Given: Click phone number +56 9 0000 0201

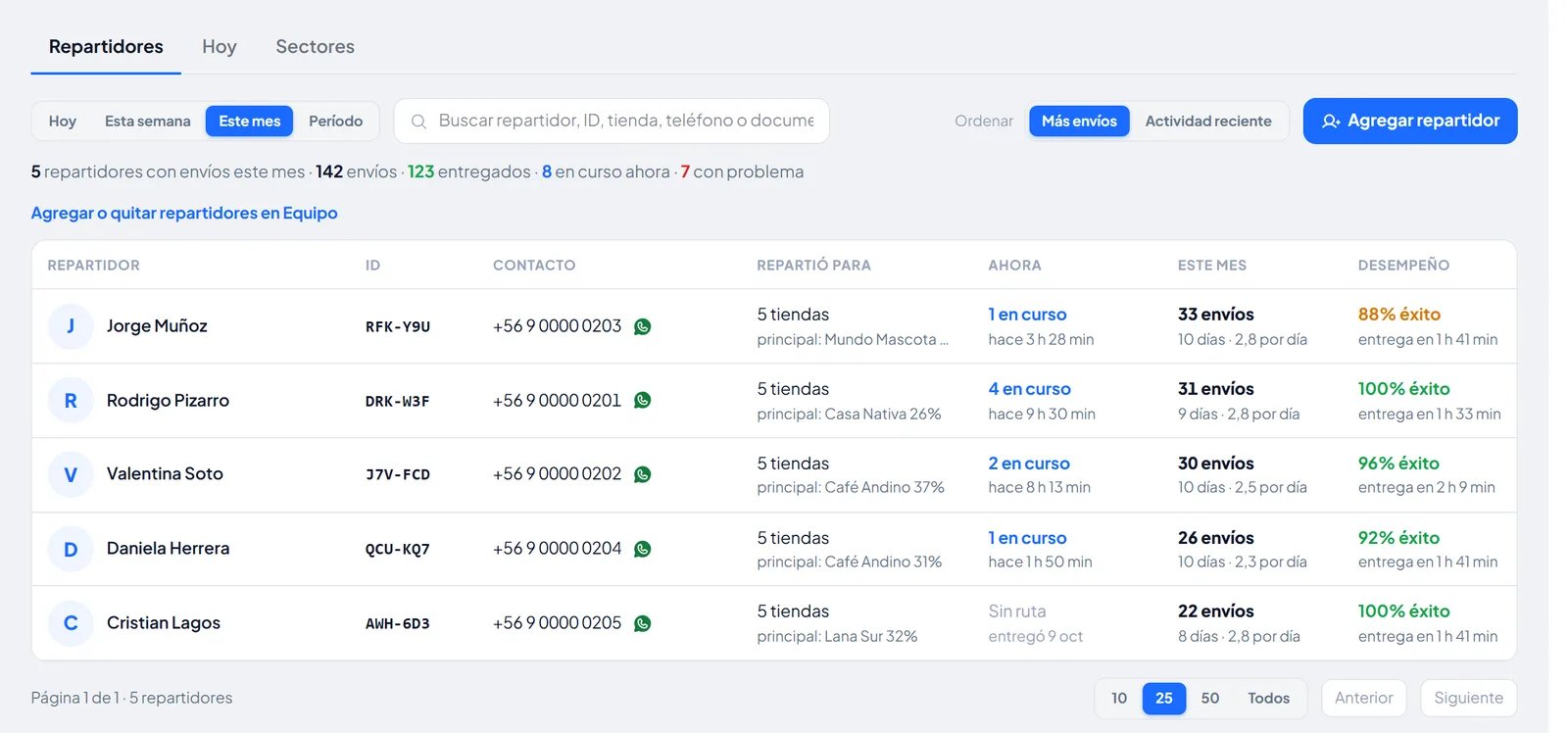Looking at the screenshot, I should click(557, 400).
